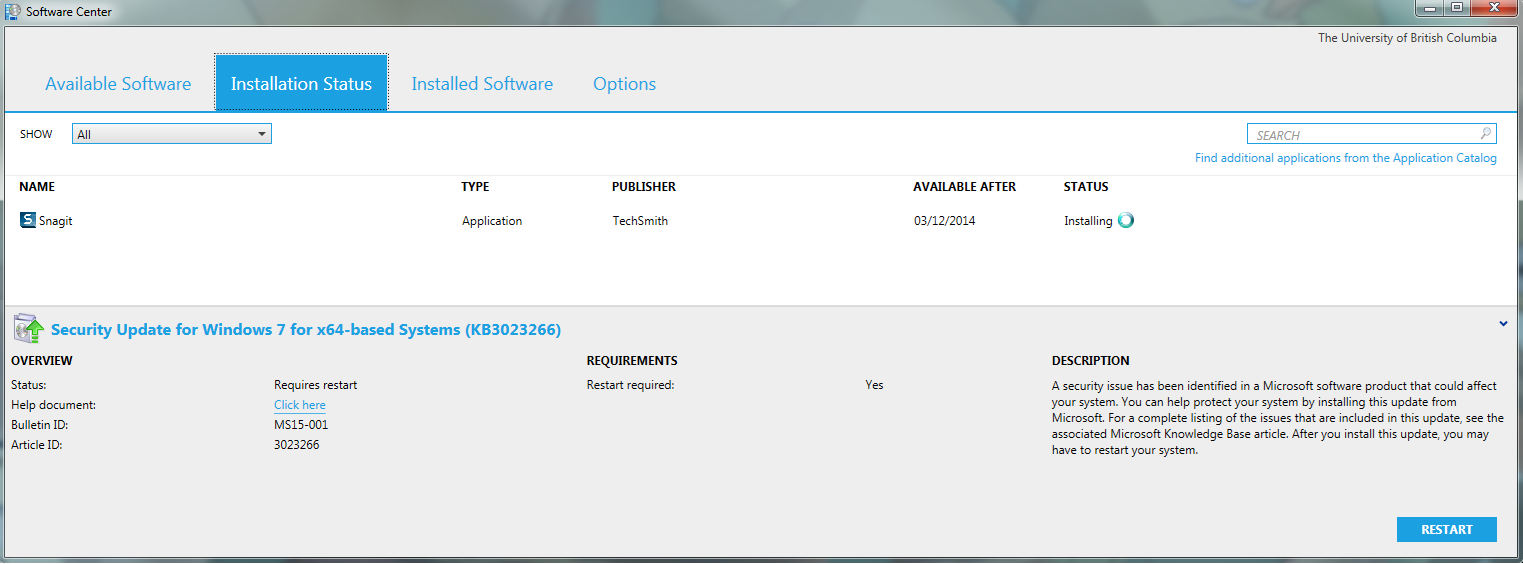Click The University of British Columbia label
Image resolution: width=1523 pixels, height=564 pixels.
click(x=1407, y=38)
